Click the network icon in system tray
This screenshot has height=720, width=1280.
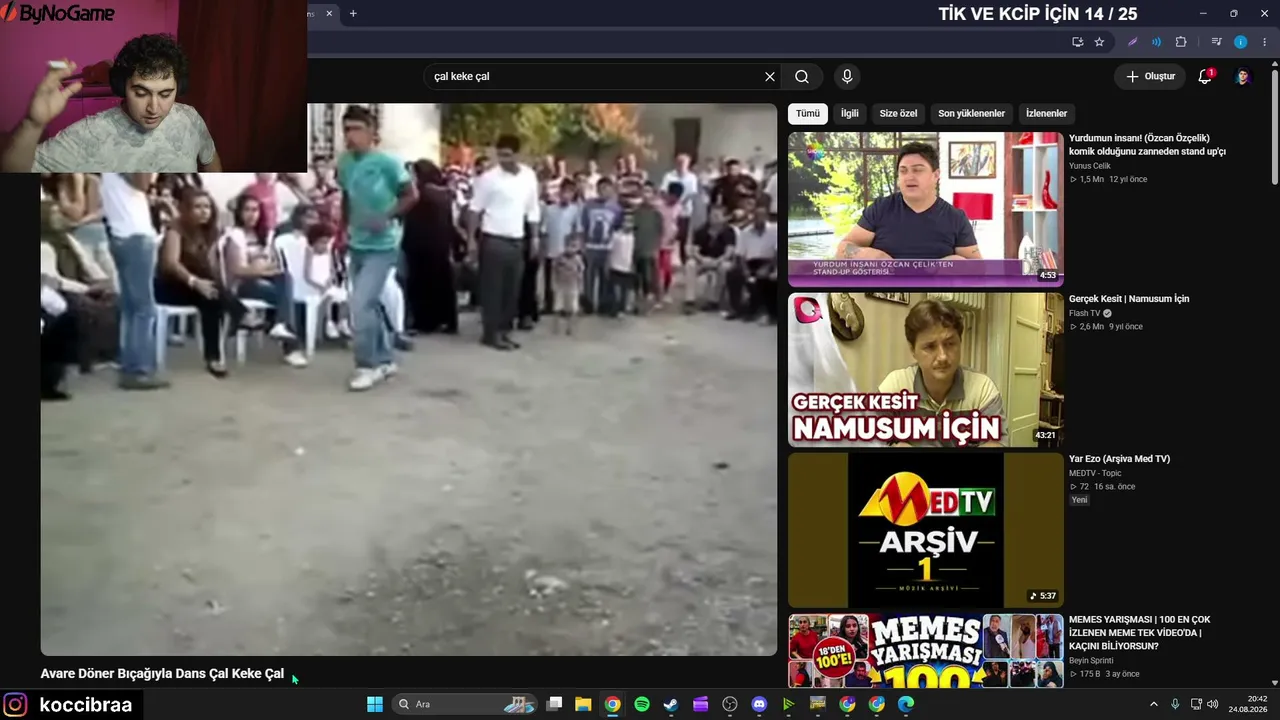click(x=1196, y=704)
